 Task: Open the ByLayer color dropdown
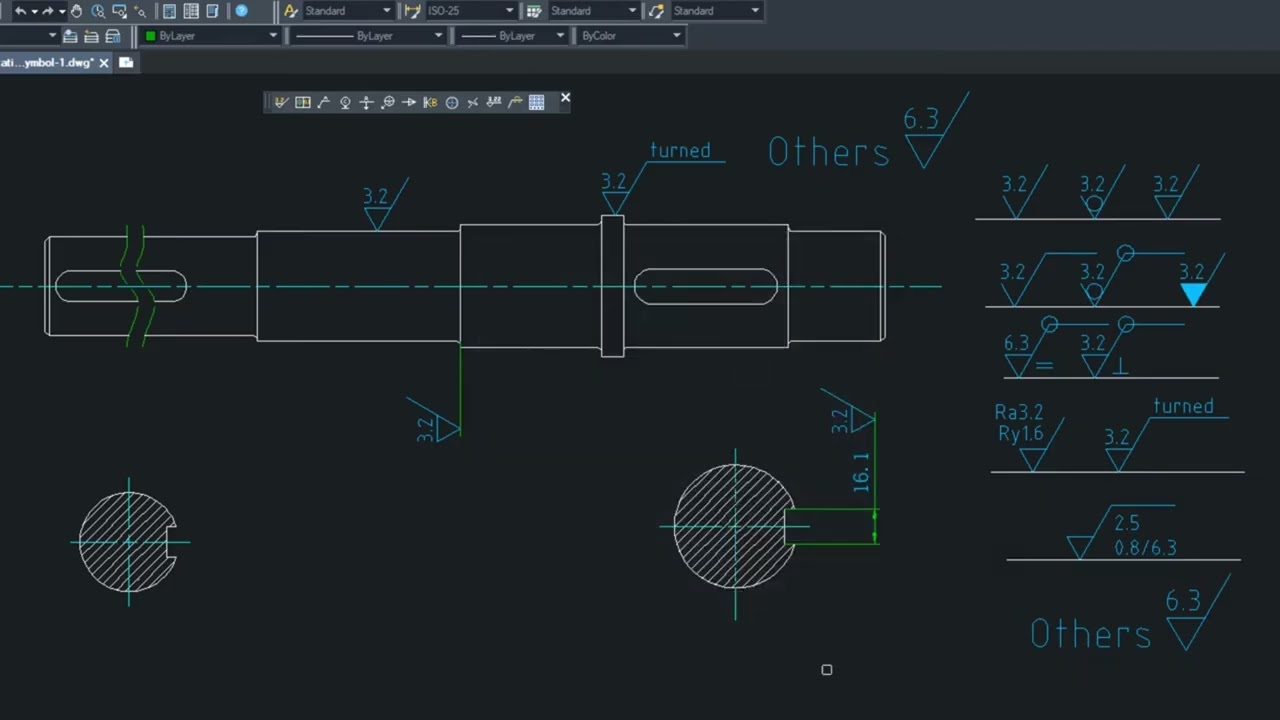211,36
